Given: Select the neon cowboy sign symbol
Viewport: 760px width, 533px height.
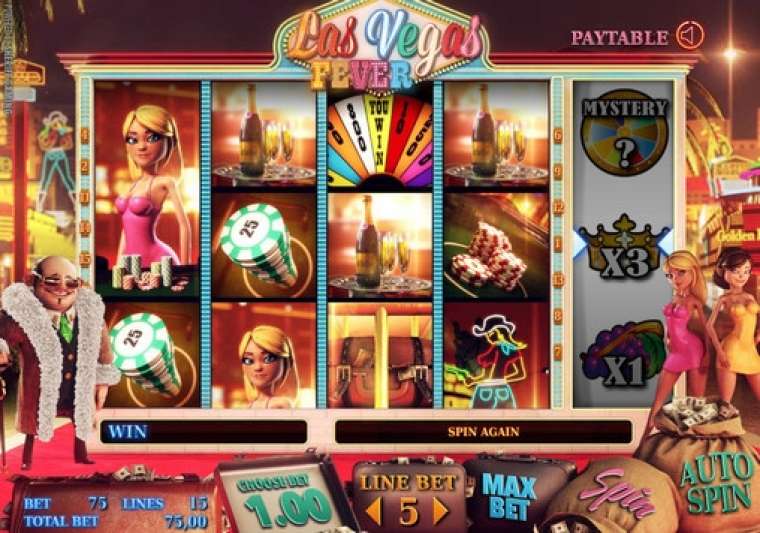Looking at the screenshot, I should point(496,355).
